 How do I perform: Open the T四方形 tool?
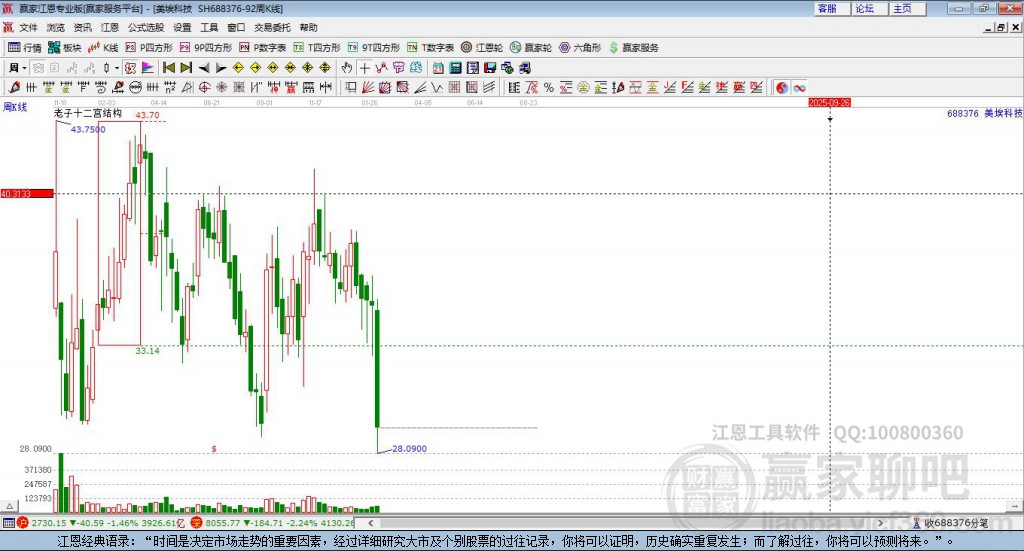coord(317,48)
